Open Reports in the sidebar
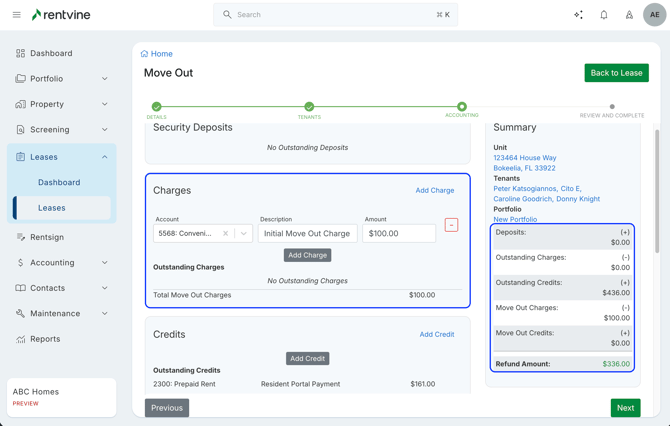Viewport: 670px width, 426px height. (x=45, y=339)
